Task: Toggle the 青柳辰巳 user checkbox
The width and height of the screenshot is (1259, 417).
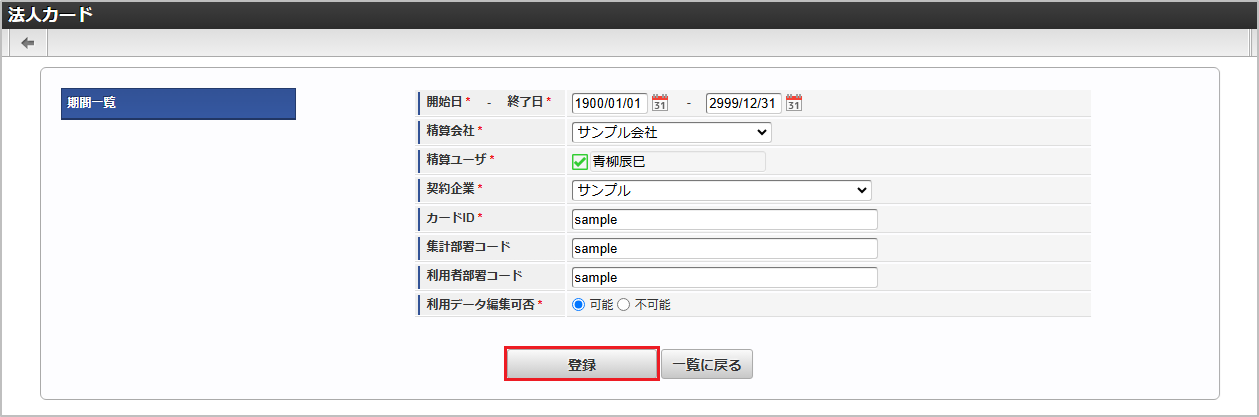Action: pyautogui.click(x=580, y=161)
